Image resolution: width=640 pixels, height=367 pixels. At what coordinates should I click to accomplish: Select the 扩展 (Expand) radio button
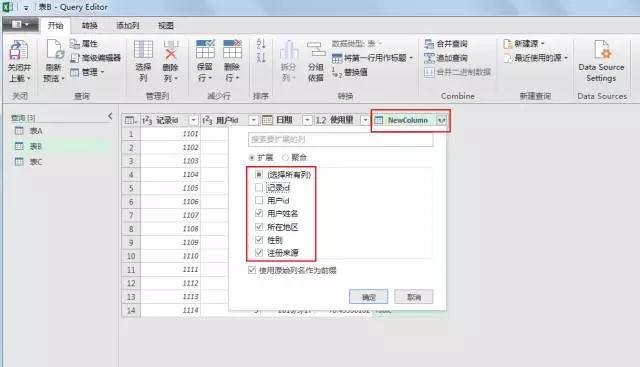(252, 158)
